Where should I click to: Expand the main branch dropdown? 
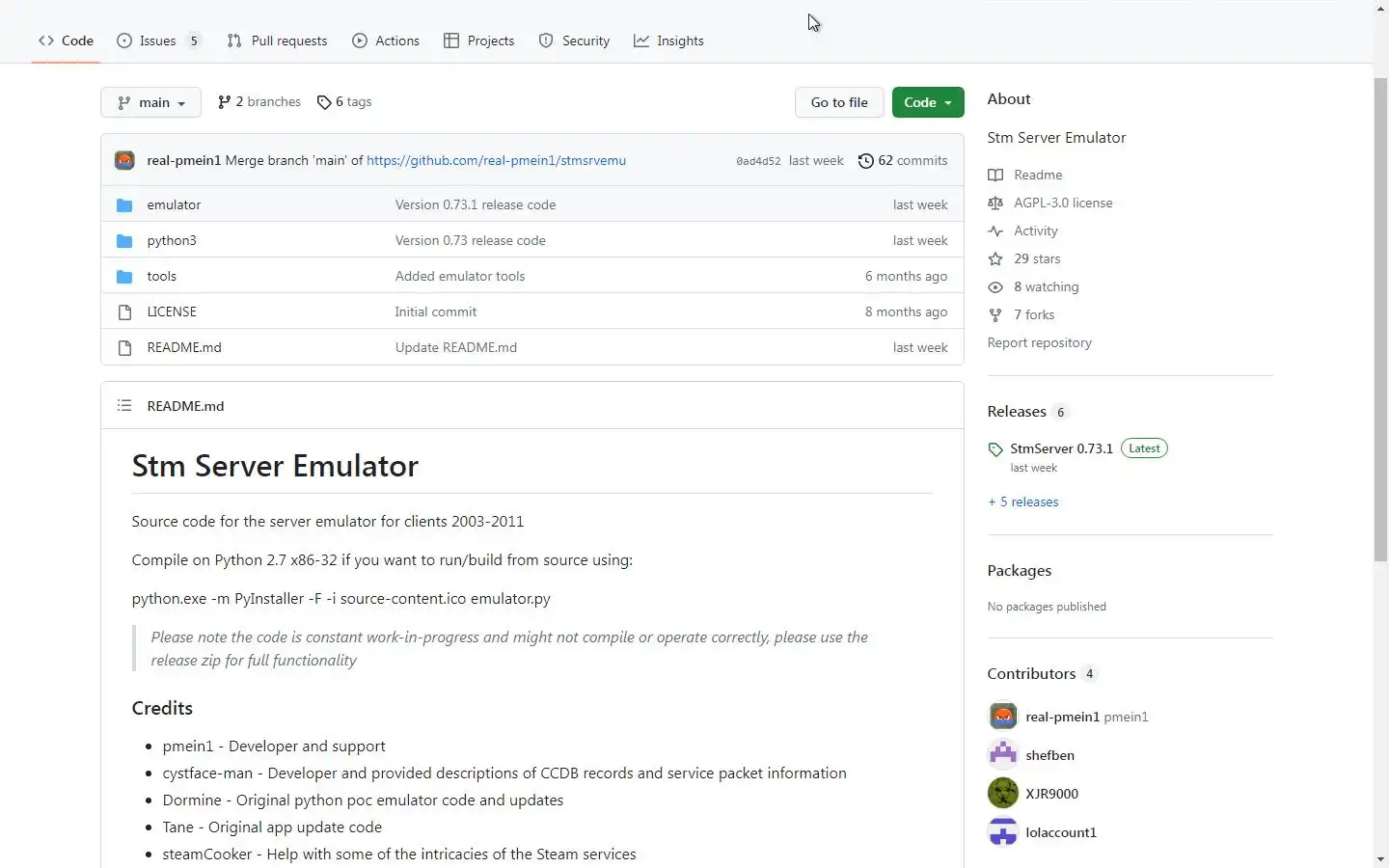click(x=150, y=102)
